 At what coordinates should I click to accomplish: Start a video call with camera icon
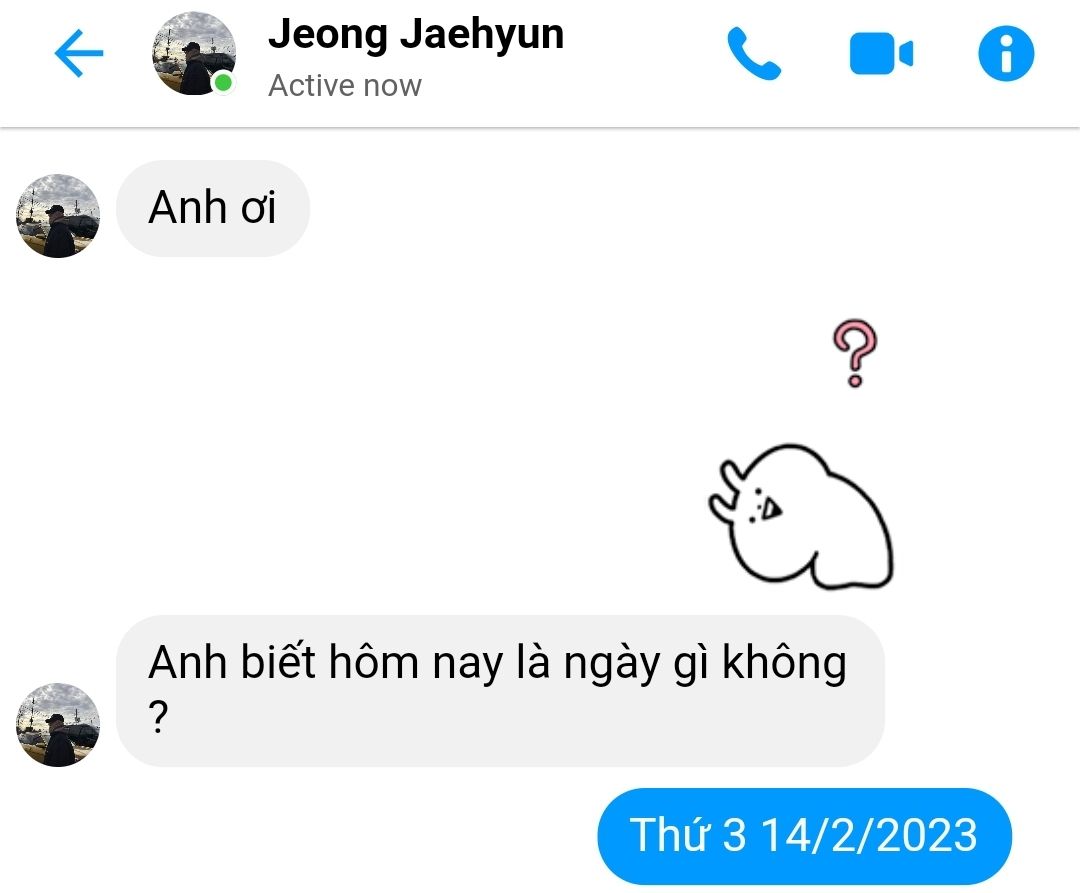click(882, 53)
